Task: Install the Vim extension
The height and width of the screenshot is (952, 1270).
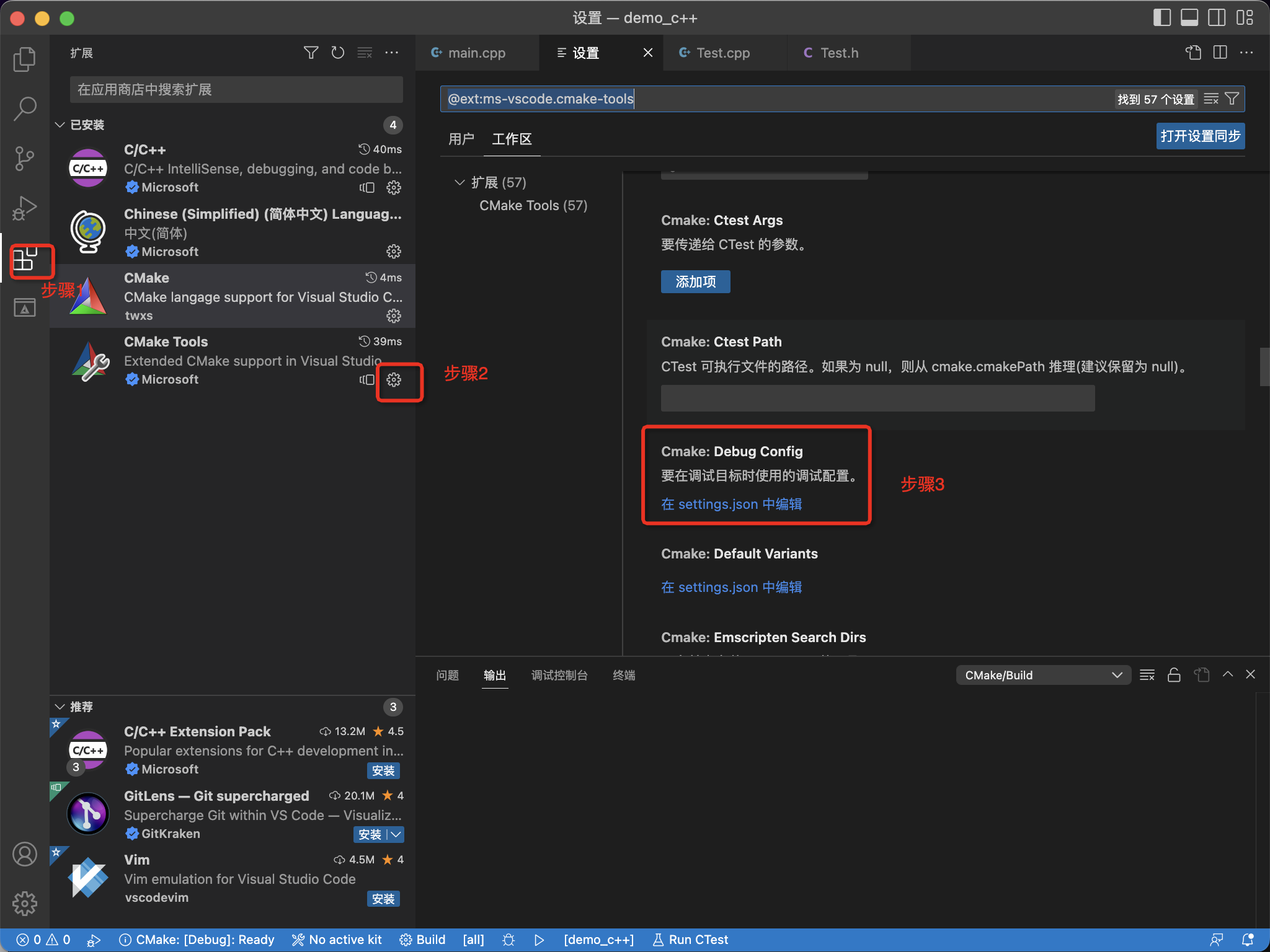Action: (383, 899)
